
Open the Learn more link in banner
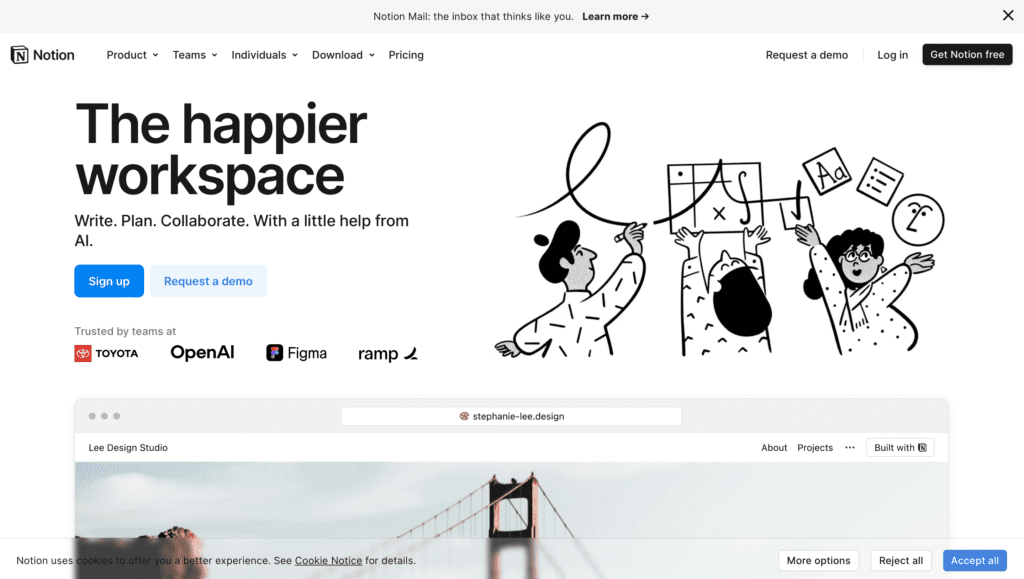pos(615,16)
